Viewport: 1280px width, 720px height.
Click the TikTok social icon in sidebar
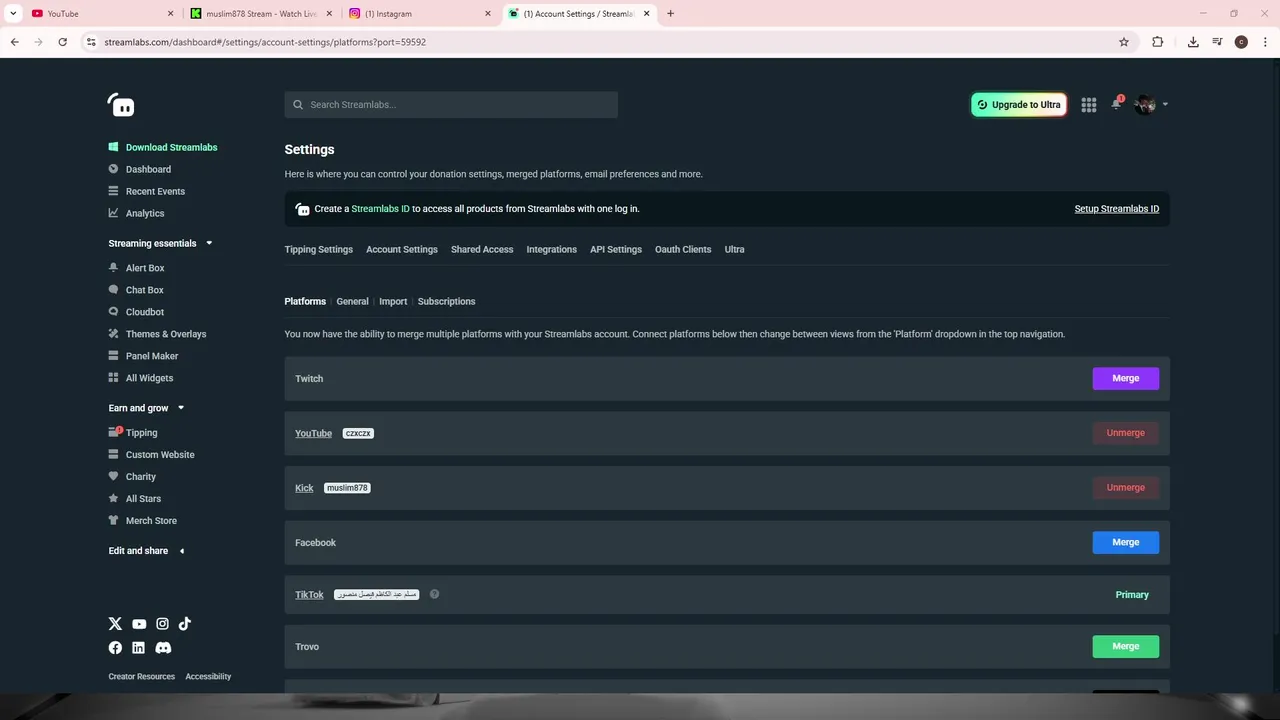pyautogui.click(x=185, y=624)
